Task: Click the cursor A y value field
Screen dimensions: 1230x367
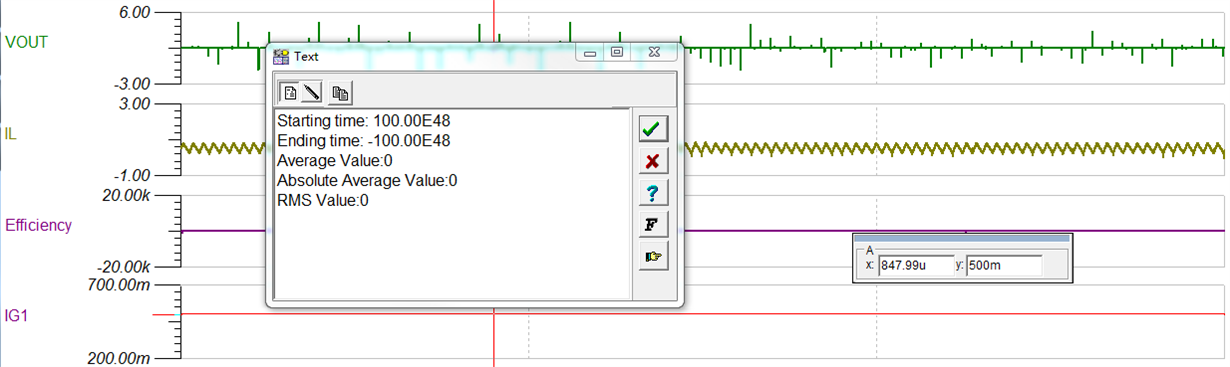Action: click(1004, 266)
